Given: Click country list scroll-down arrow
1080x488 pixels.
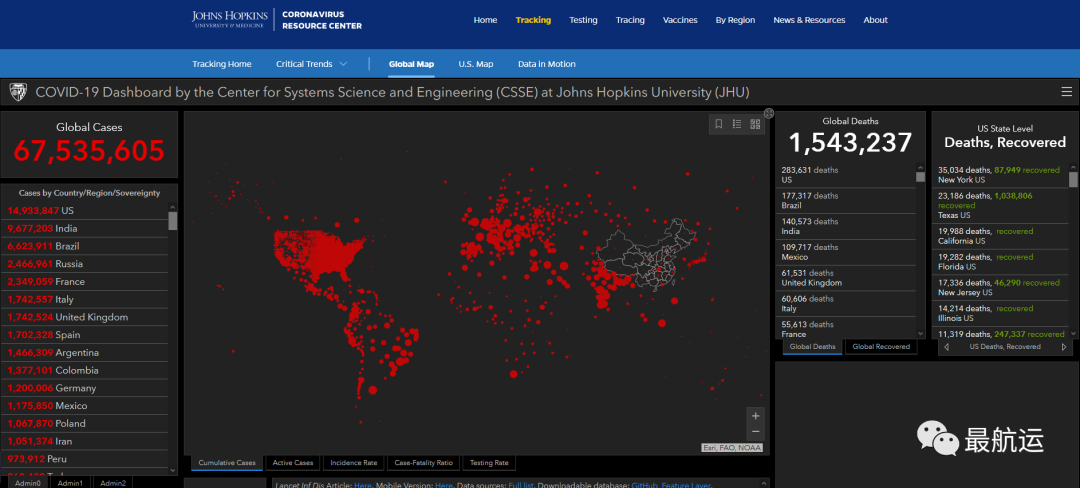Looking at the screenshot, I should coord(173,470).
